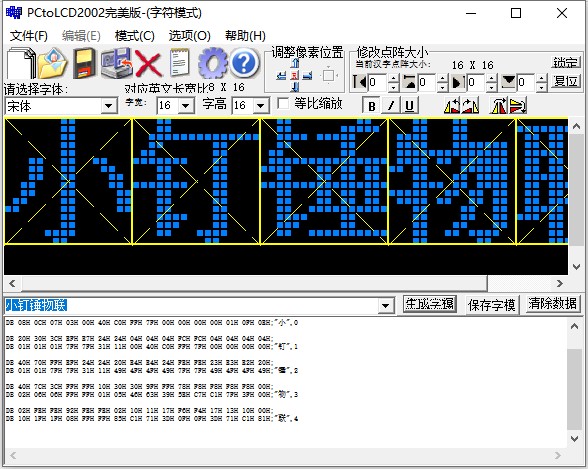Open the 字高 height dropdown
This screenshot has width=588, height=469.
pyautogui.click(x=261, y=105)
